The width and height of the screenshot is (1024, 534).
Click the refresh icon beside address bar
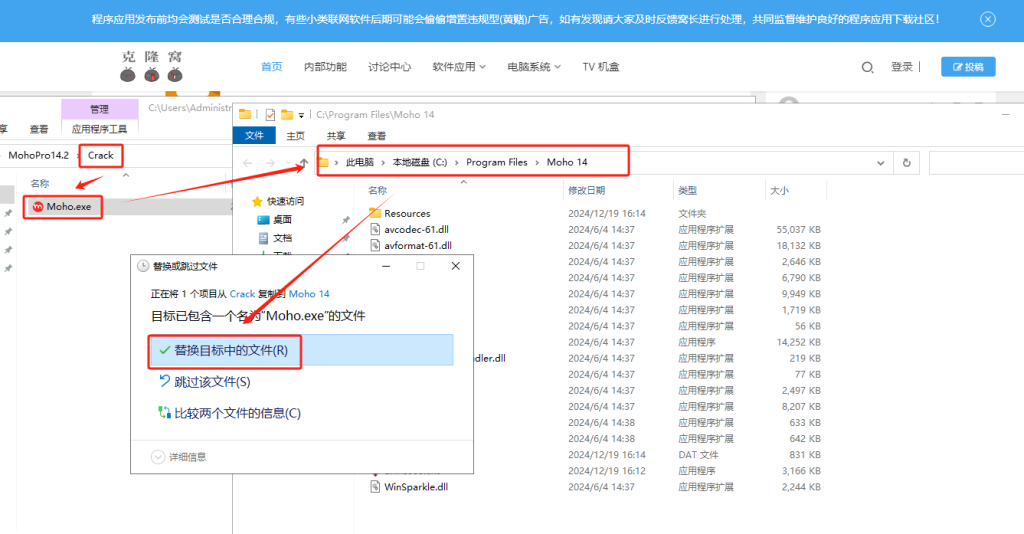906,163
